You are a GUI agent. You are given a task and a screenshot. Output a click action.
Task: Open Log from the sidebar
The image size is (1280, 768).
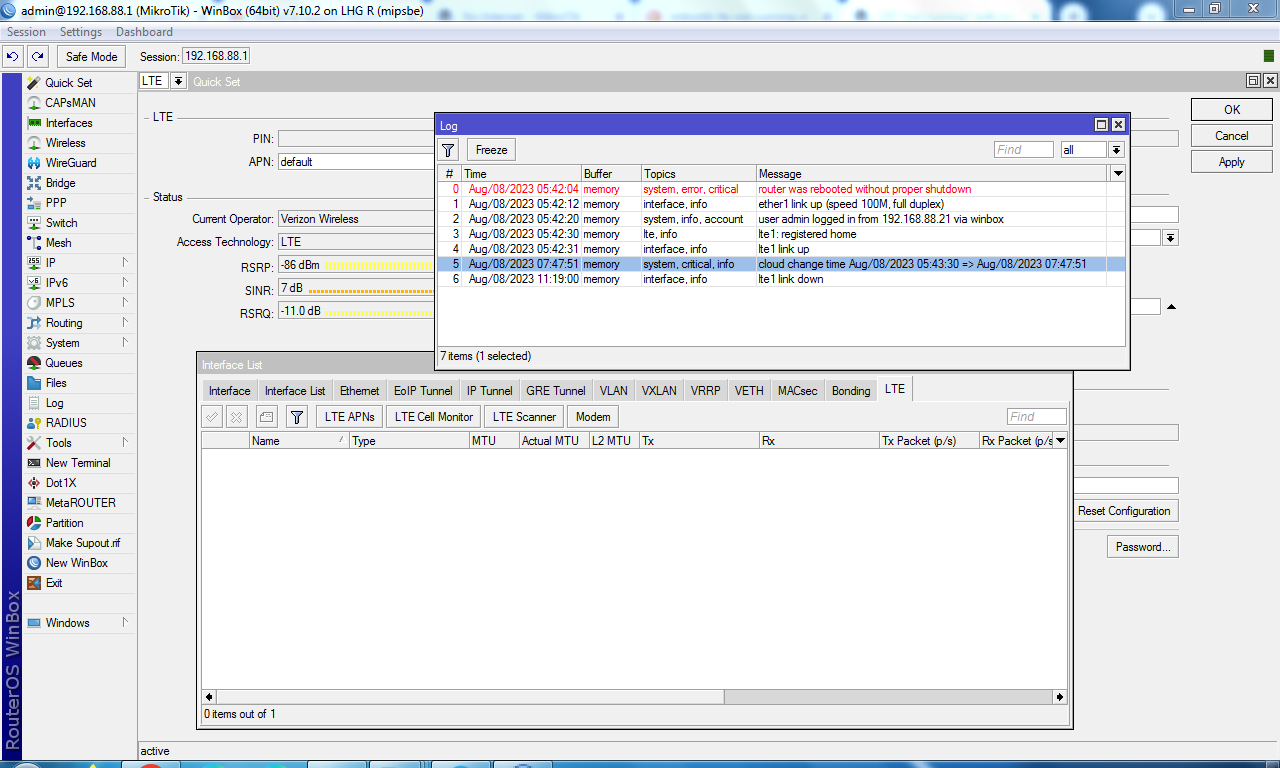click(x=54, y=403)
